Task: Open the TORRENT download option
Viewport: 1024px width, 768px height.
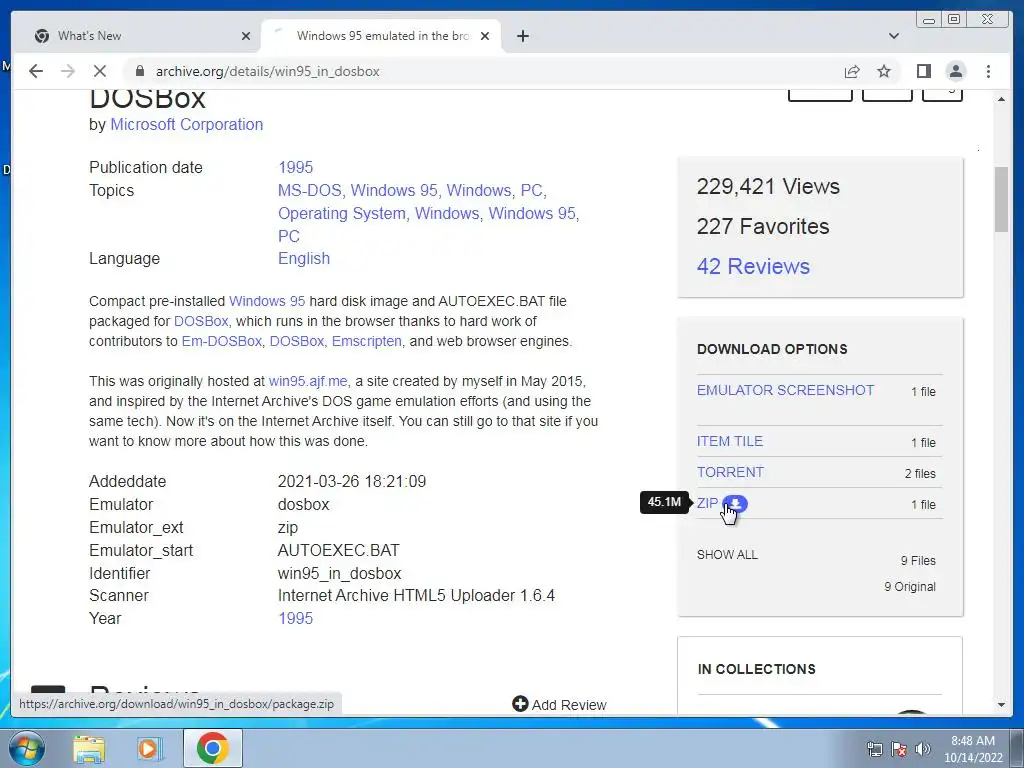Action: tap(730, 472)
